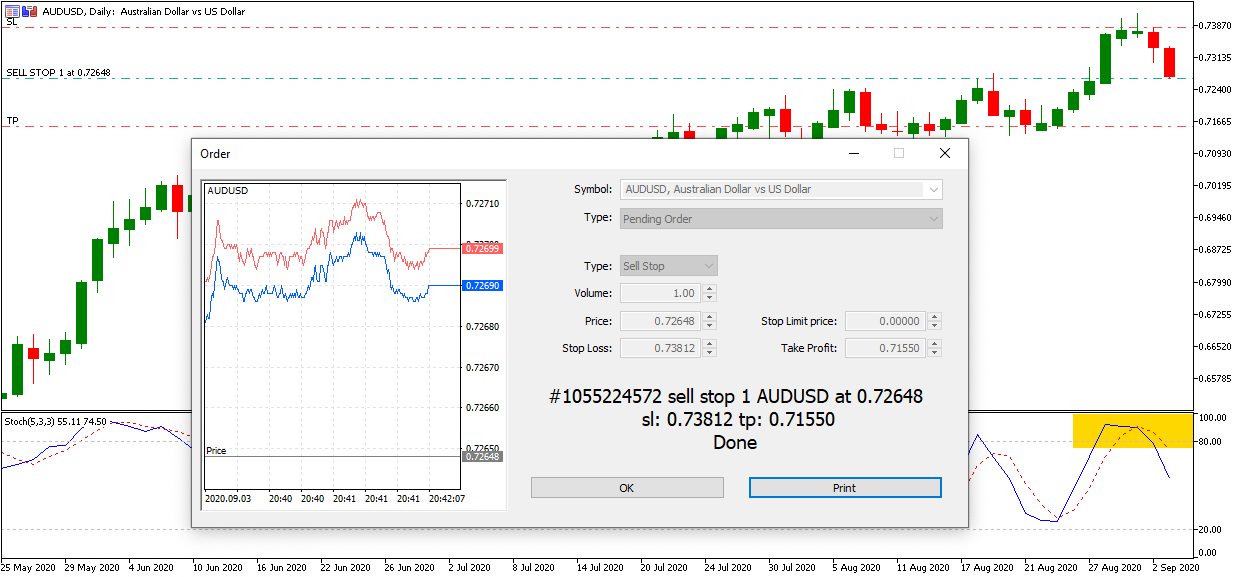Click the 0.72400 value on price axis
The width and height of the screenshot is (1238, 577).
pos(1216,89)
